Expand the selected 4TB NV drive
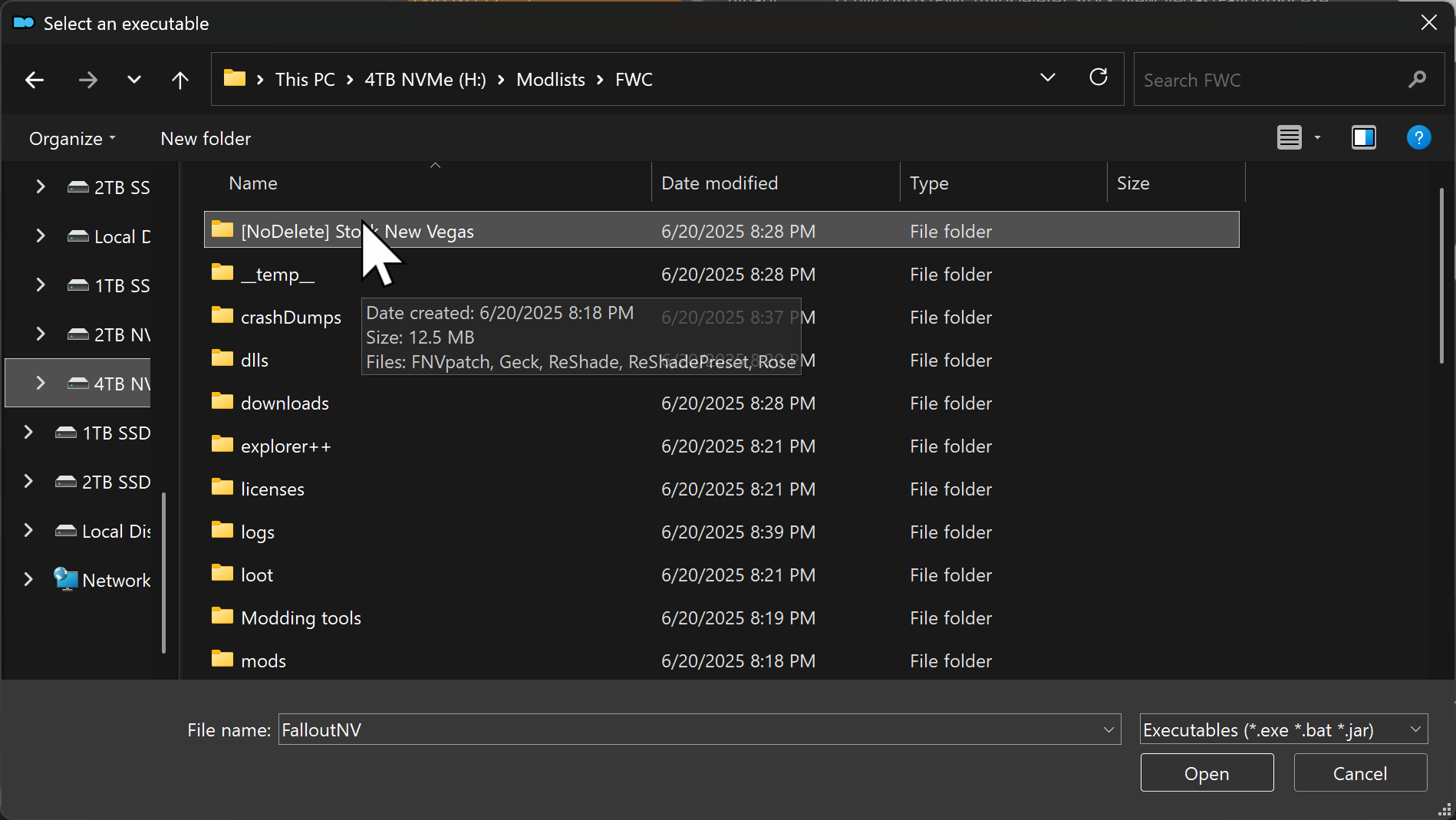 coord(41,384)
